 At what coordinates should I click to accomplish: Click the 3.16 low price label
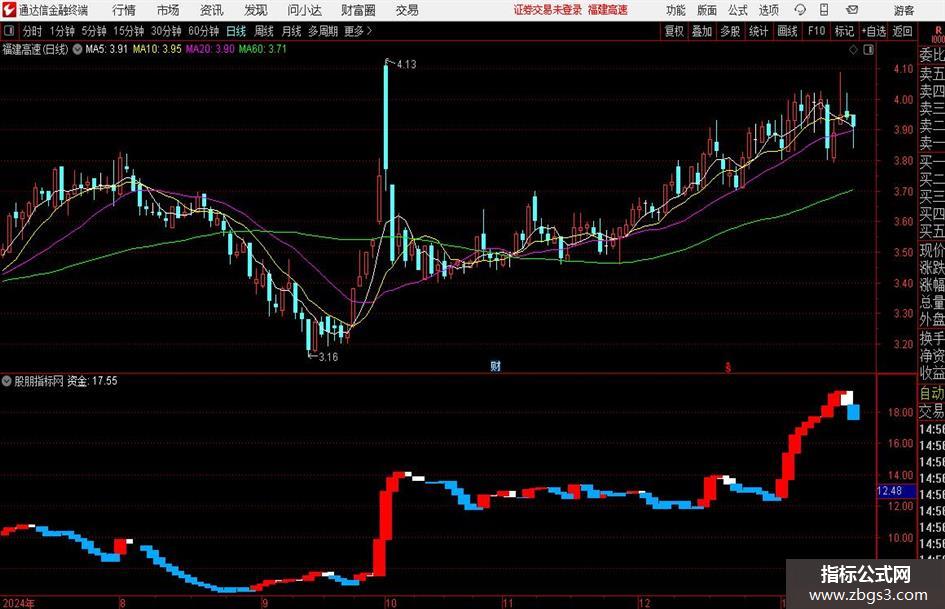click(x=328, y=357)
